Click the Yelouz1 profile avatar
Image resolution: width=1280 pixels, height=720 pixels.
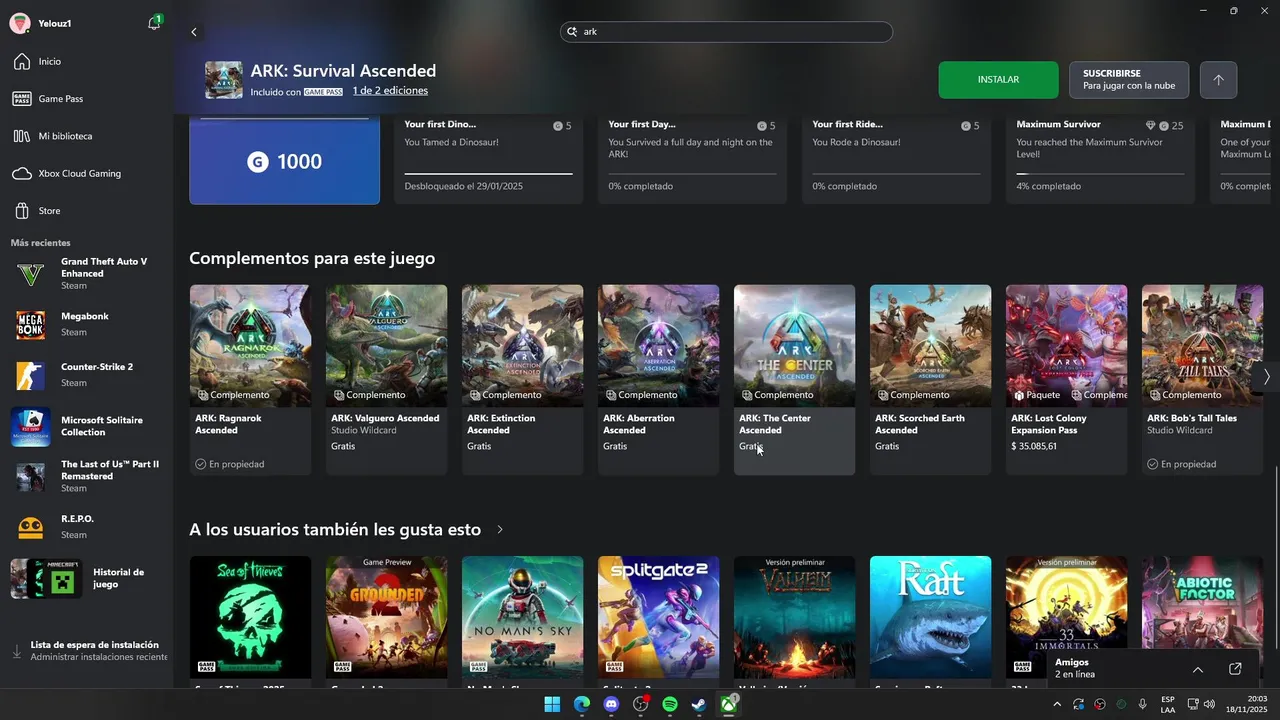click(x=19, y=23)
